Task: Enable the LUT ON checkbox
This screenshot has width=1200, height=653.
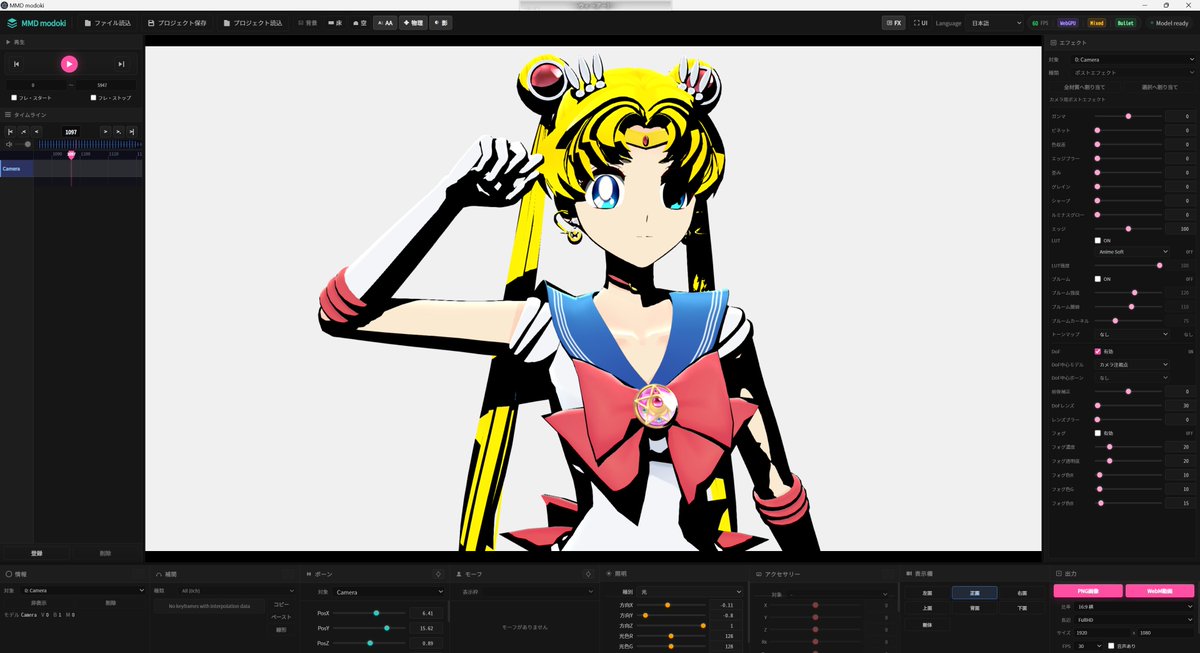Action: click(1097, 240)
